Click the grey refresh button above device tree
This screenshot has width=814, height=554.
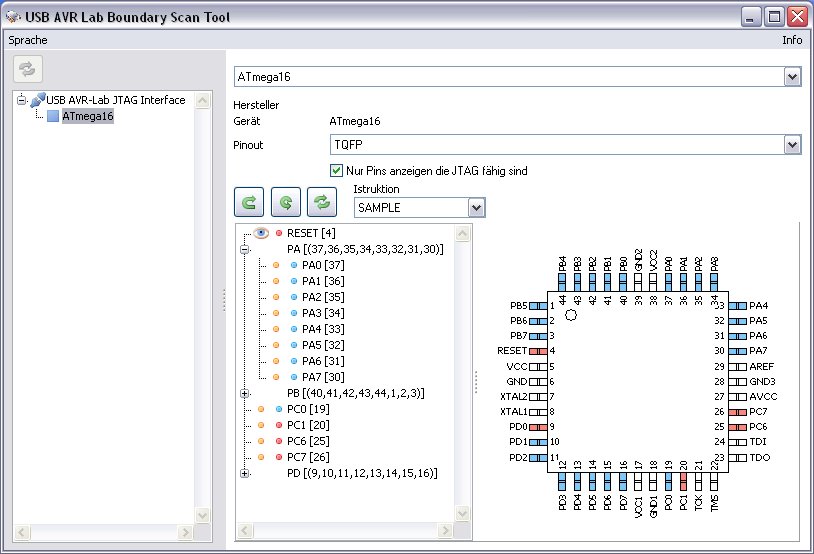tap(28, 69)
